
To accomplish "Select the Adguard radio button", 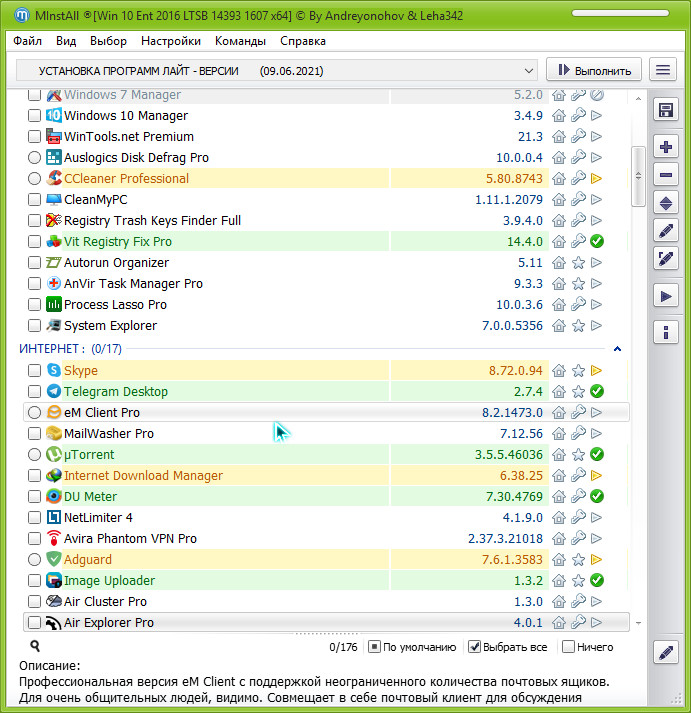I will (35, 560).
